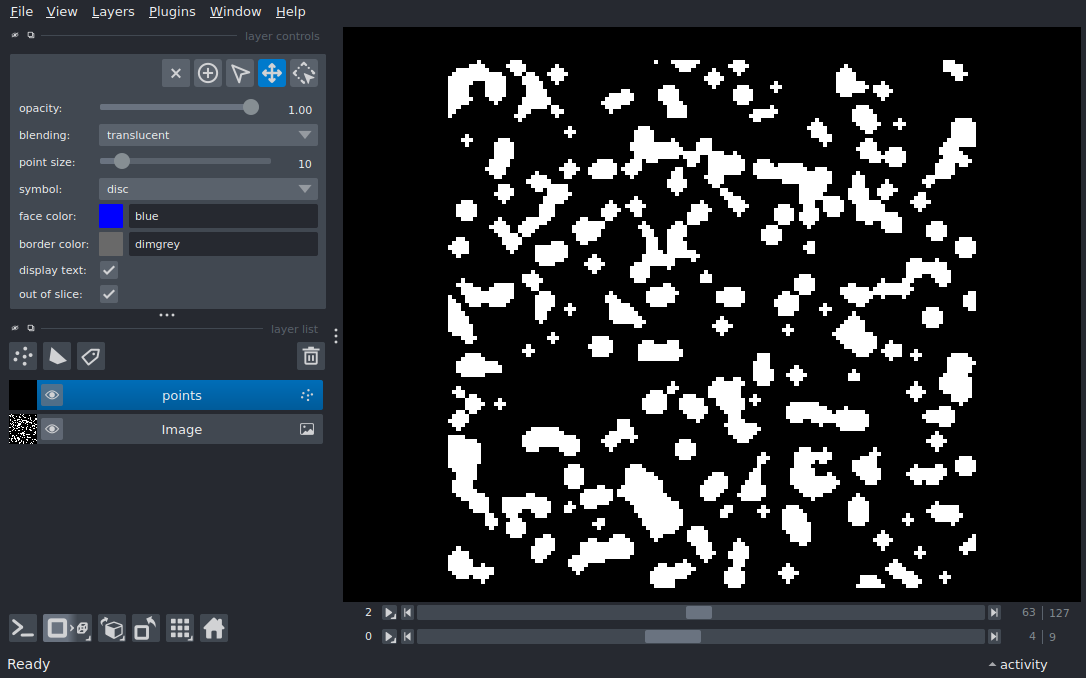Click the points layer type icon
Image resolution: width=1086 pixels, height=678 pixels.
coord(307,395)
